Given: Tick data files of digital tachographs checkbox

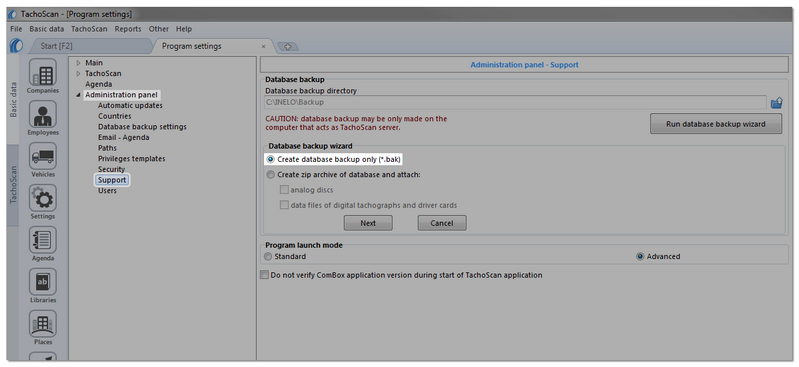Looking at the screenshot, I should coord(284,205).
